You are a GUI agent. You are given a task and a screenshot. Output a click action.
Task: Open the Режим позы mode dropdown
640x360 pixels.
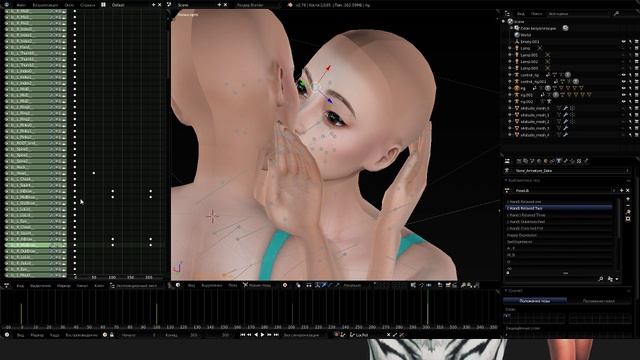click(260, 285)
